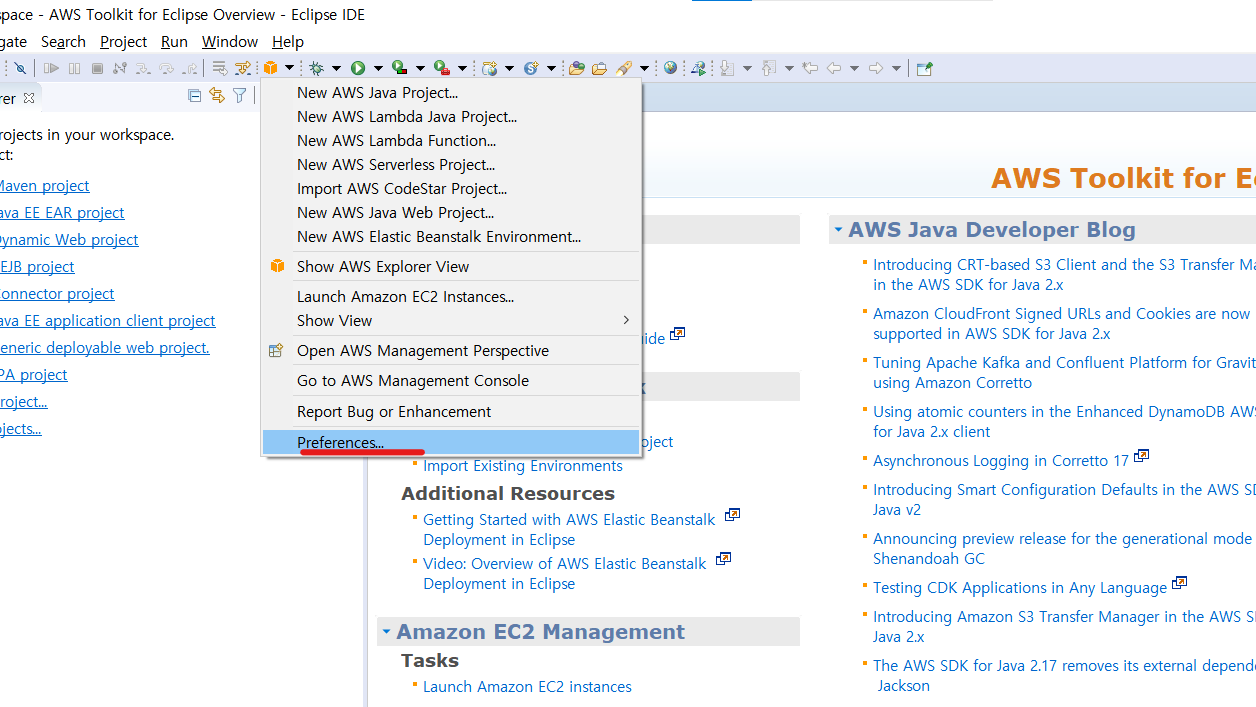Click the Disconnect debug icon

pyautogui.click(x=120, y=68)
